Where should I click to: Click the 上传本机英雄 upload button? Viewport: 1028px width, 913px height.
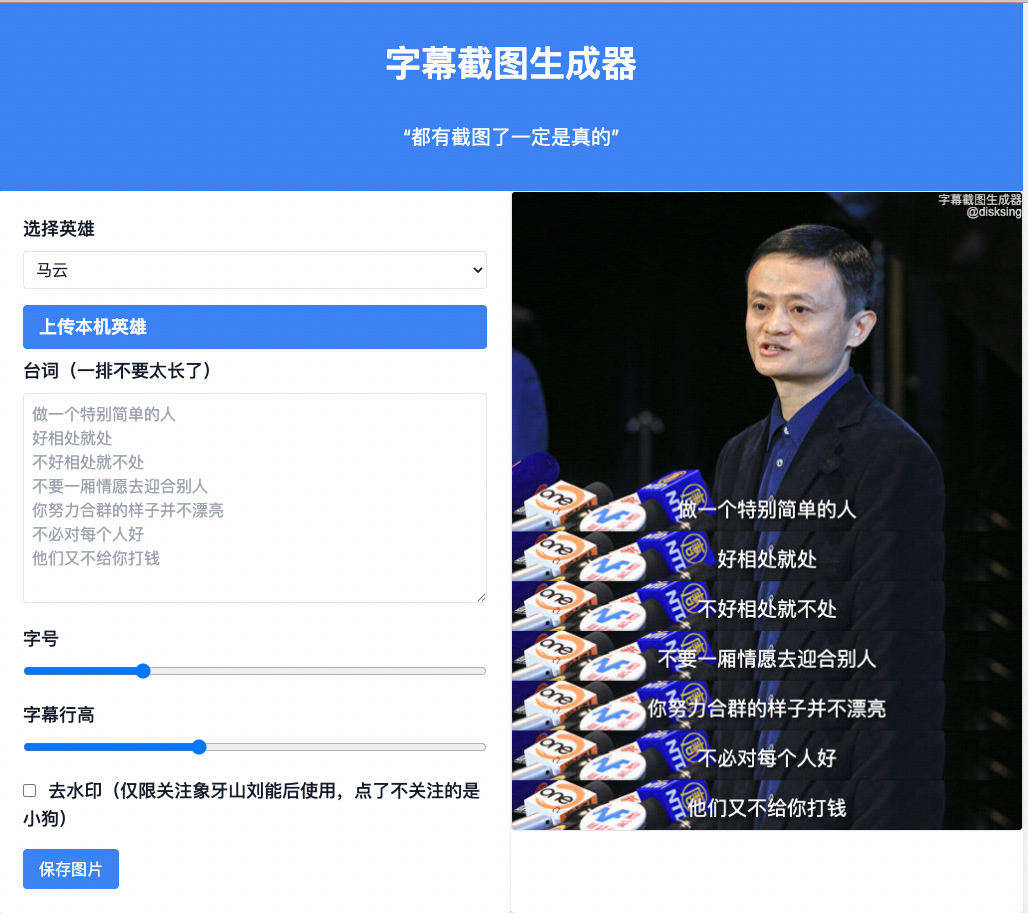254,326
